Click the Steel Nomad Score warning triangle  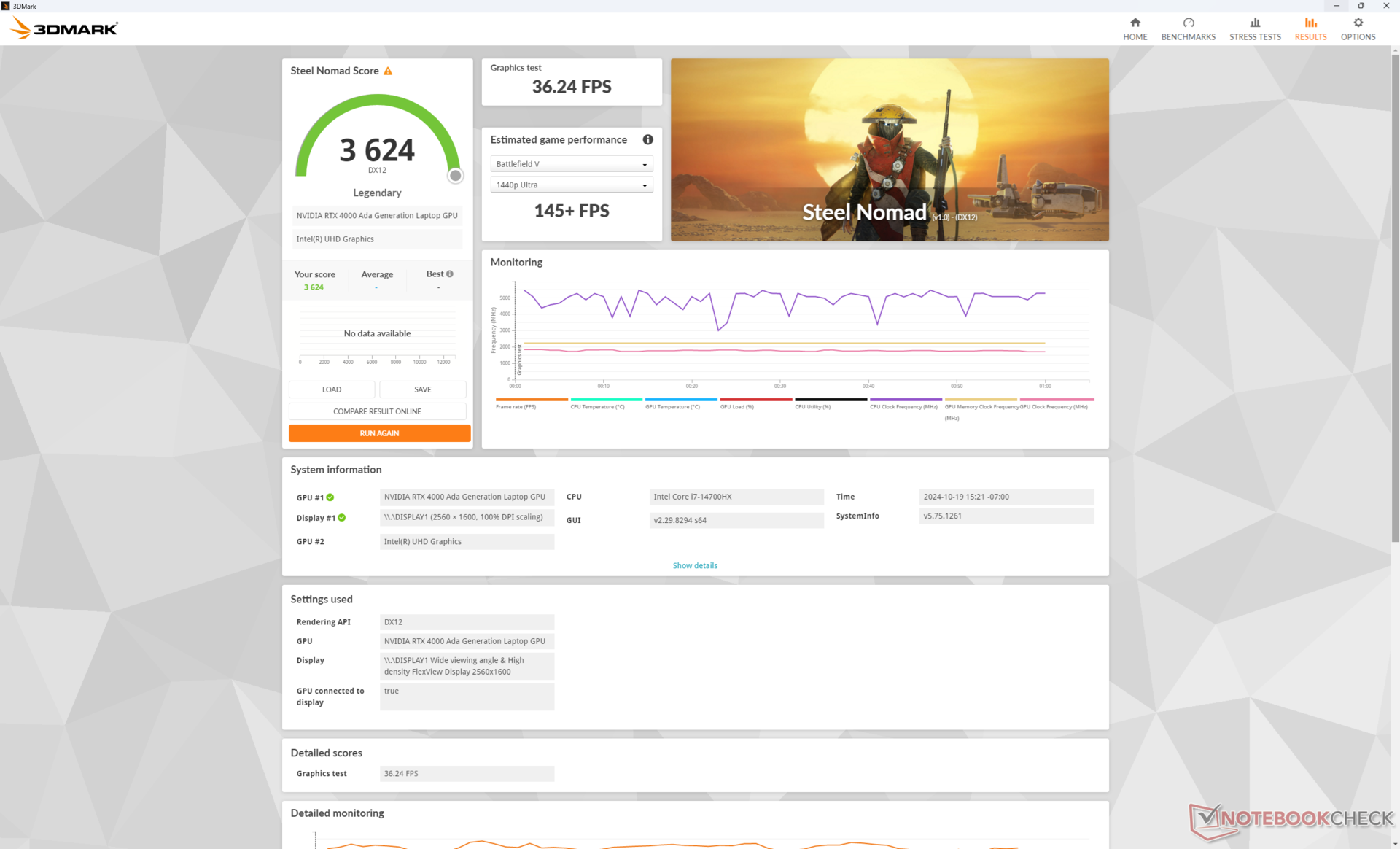coord(388,71)
